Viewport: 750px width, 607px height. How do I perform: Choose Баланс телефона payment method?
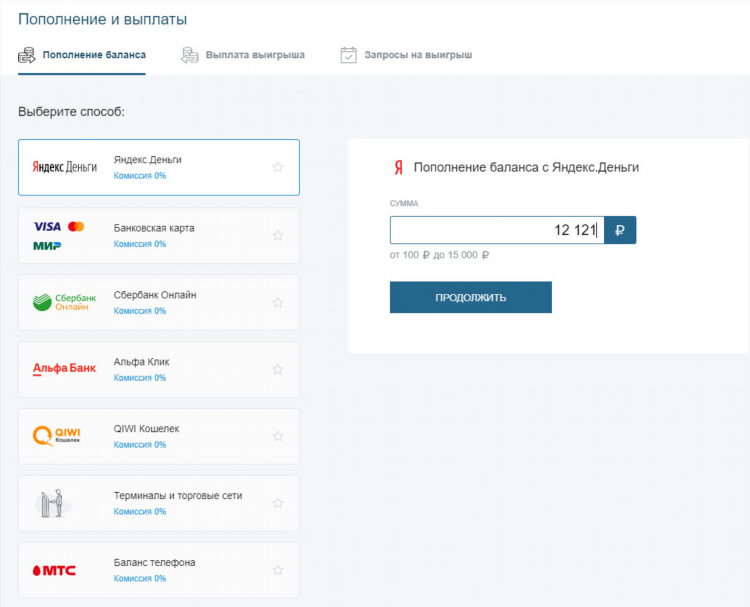tap(159, 570)
